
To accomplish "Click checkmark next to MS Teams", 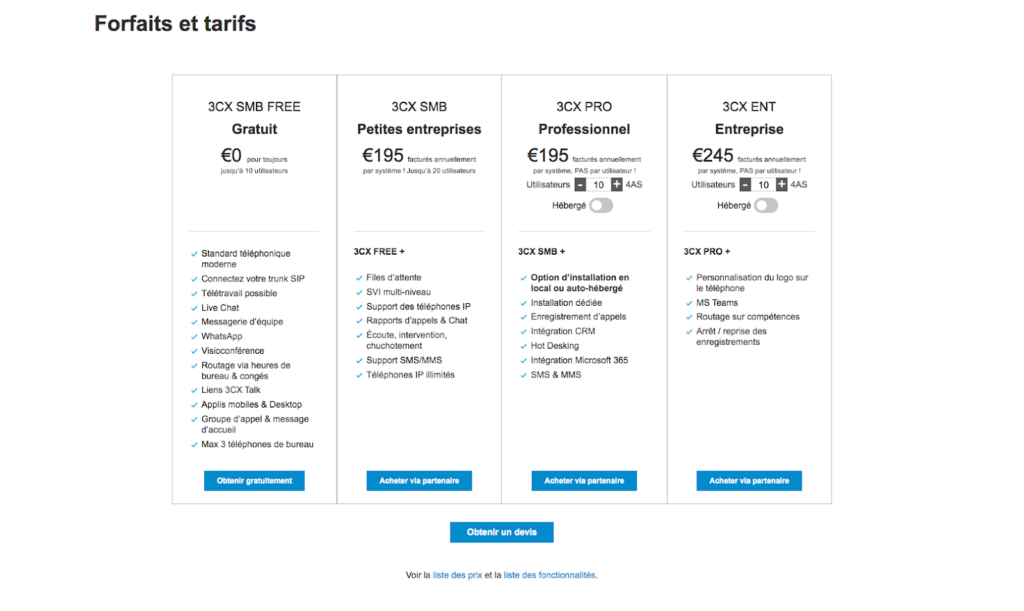I will 689,303.
